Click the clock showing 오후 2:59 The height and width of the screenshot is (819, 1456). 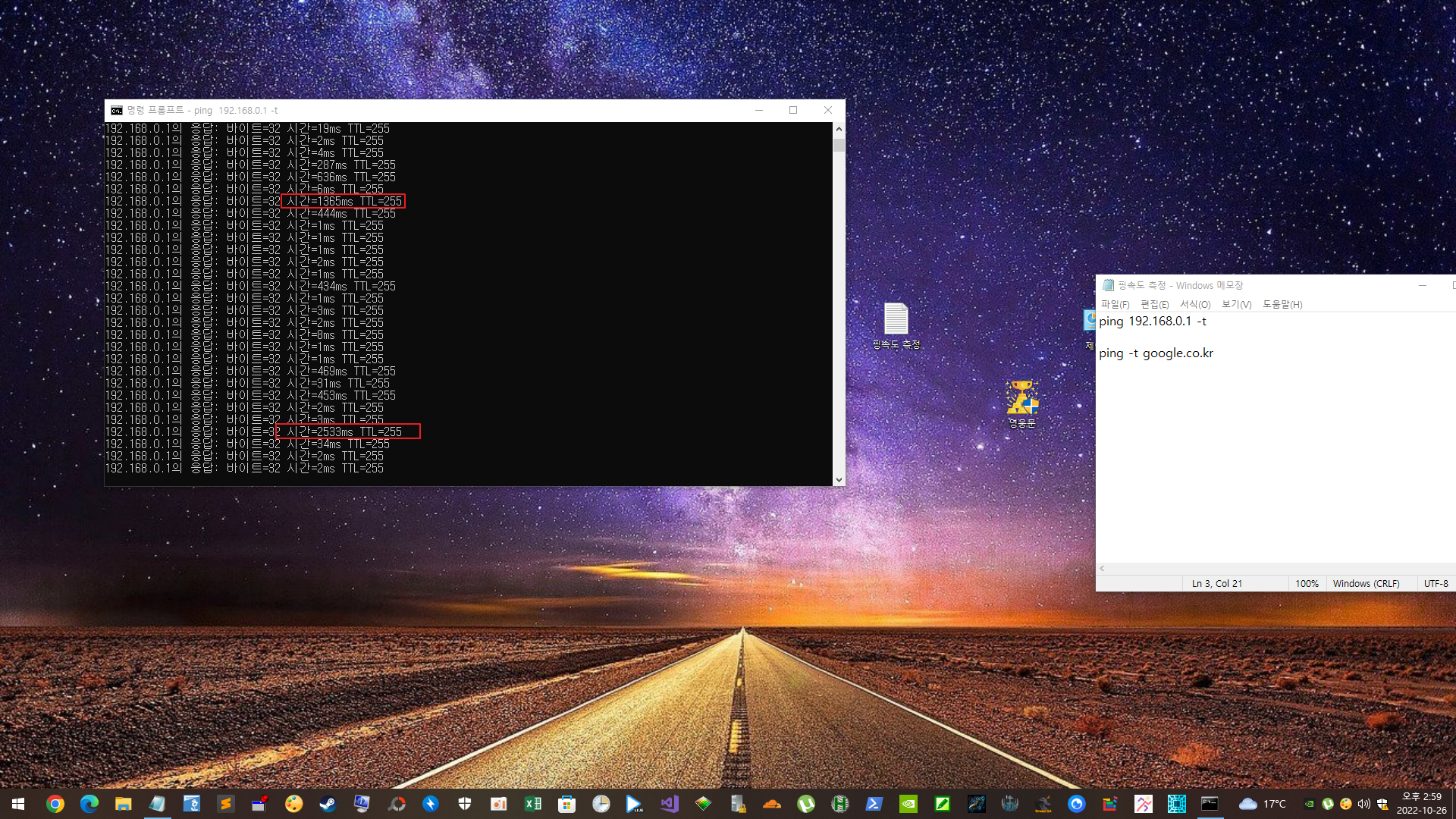1421,803
